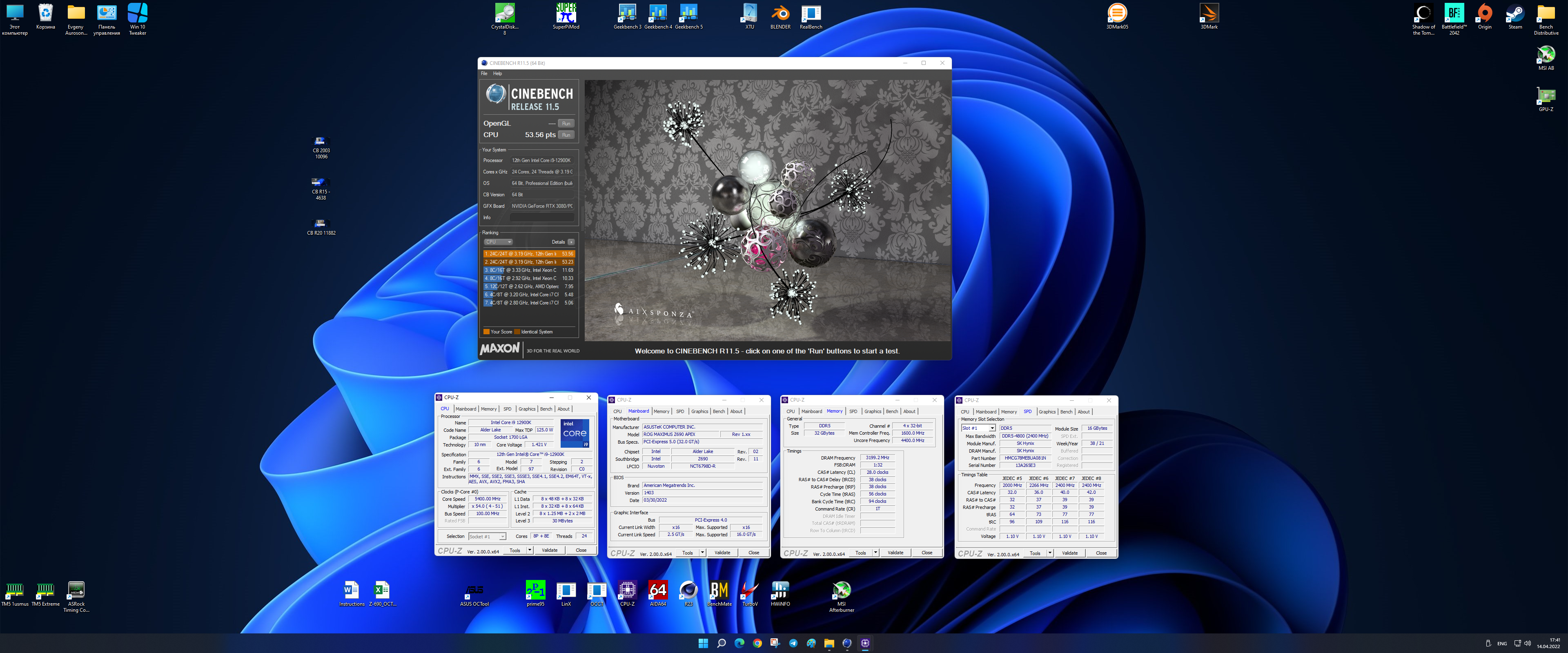Open the HWiNFO desktop icon
This screenshot has width=1568, height=653.
(x=780, y=593)
